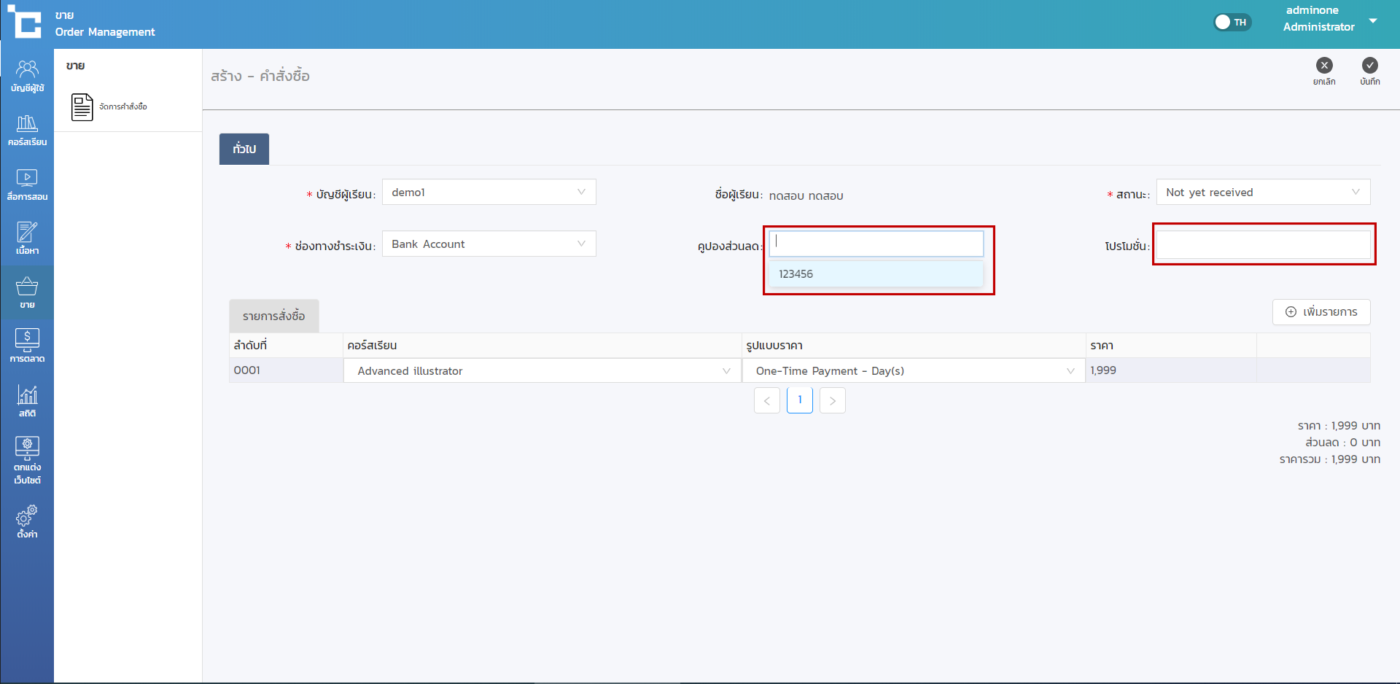
Task: Expand the Bank Account payment channel dropdown
Action: (488, 244)
